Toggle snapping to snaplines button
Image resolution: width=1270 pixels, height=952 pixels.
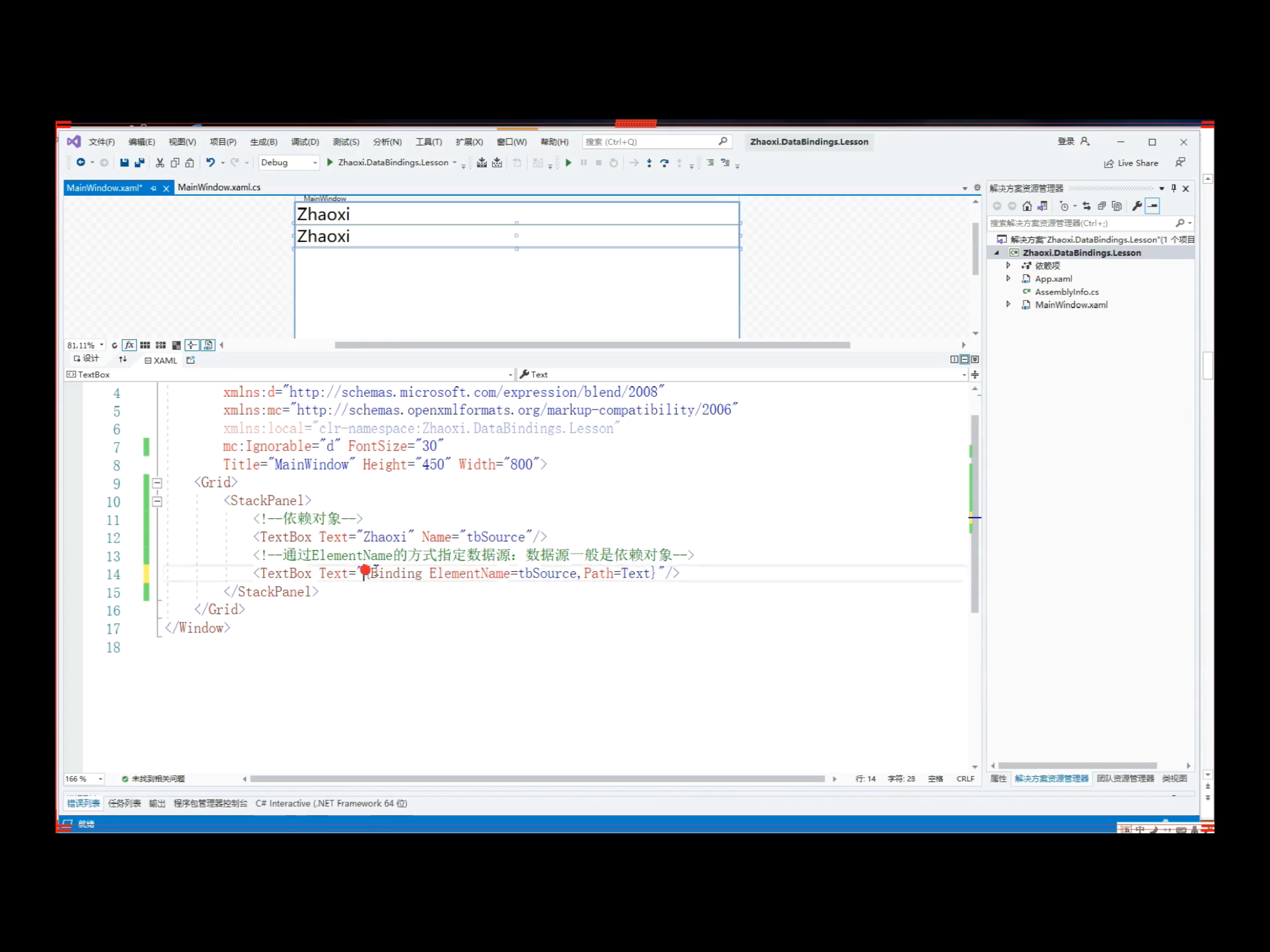[192, 346]
